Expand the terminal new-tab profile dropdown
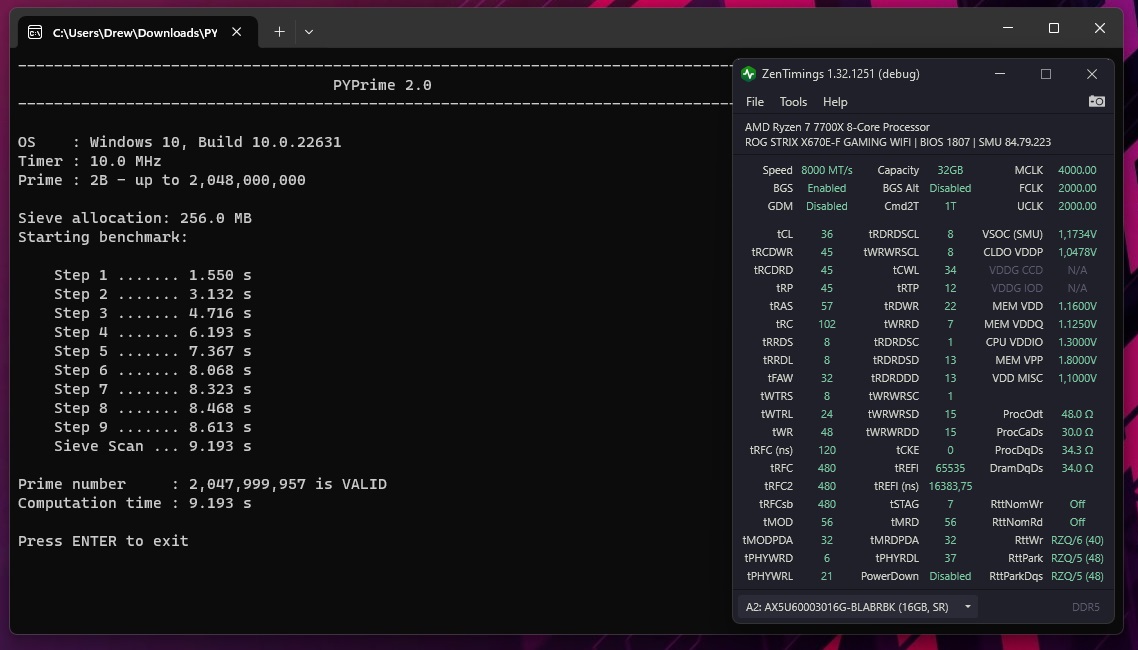Image resolution: width=1138 pixels, height=650 pixels. point(309,32)
